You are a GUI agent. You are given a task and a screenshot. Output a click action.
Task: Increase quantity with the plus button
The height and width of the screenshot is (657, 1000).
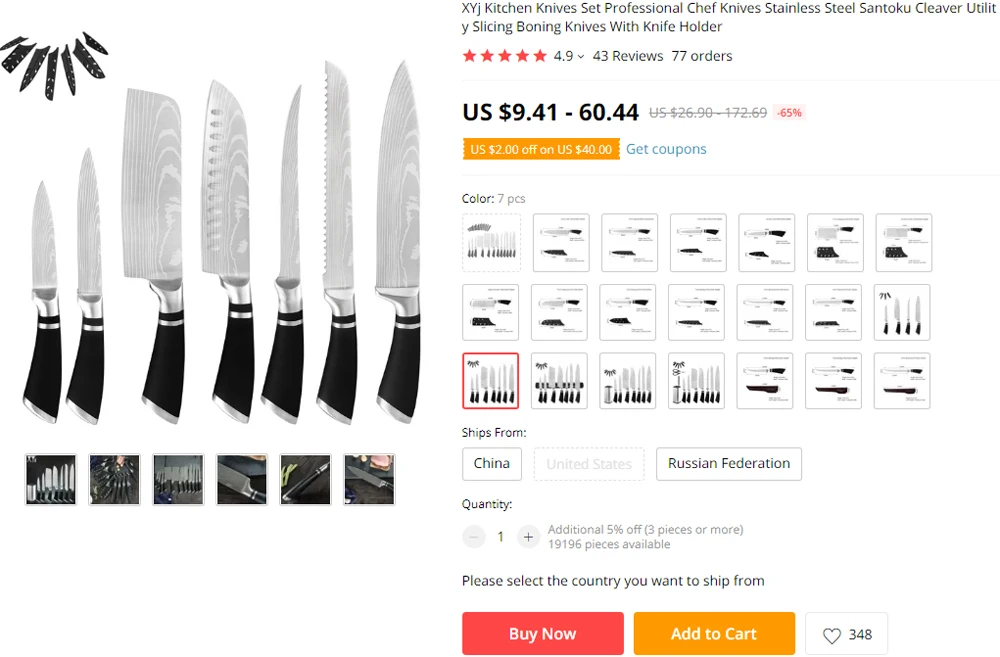tap(528, 537)
